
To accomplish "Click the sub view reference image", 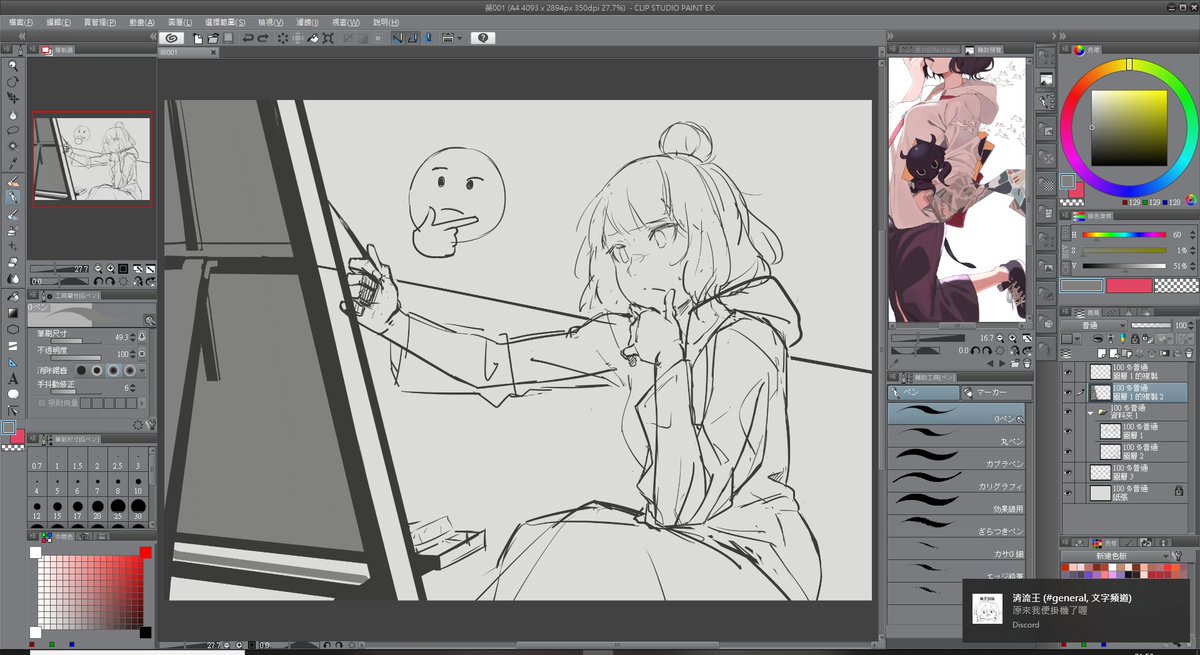I will [x=956, y=190].
